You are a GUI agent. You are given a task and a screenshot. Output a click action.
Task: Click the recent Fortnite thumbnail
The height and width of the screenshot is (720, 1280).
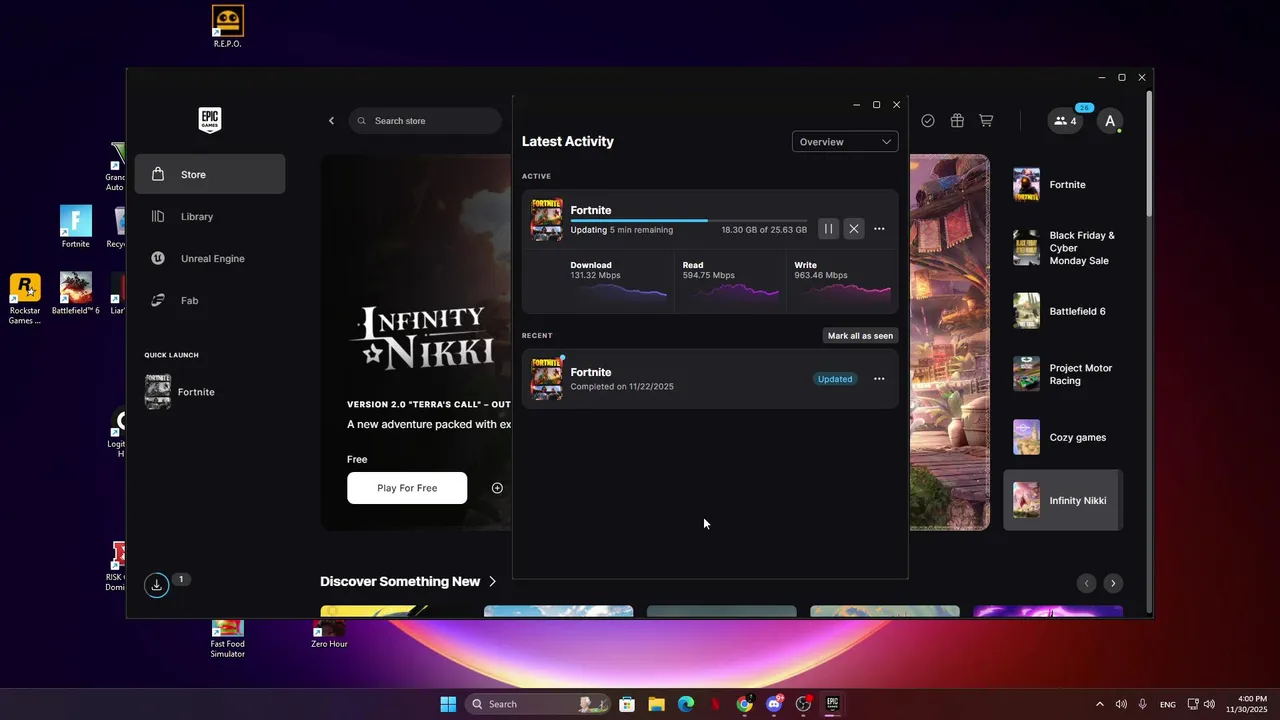pos(546,379)
